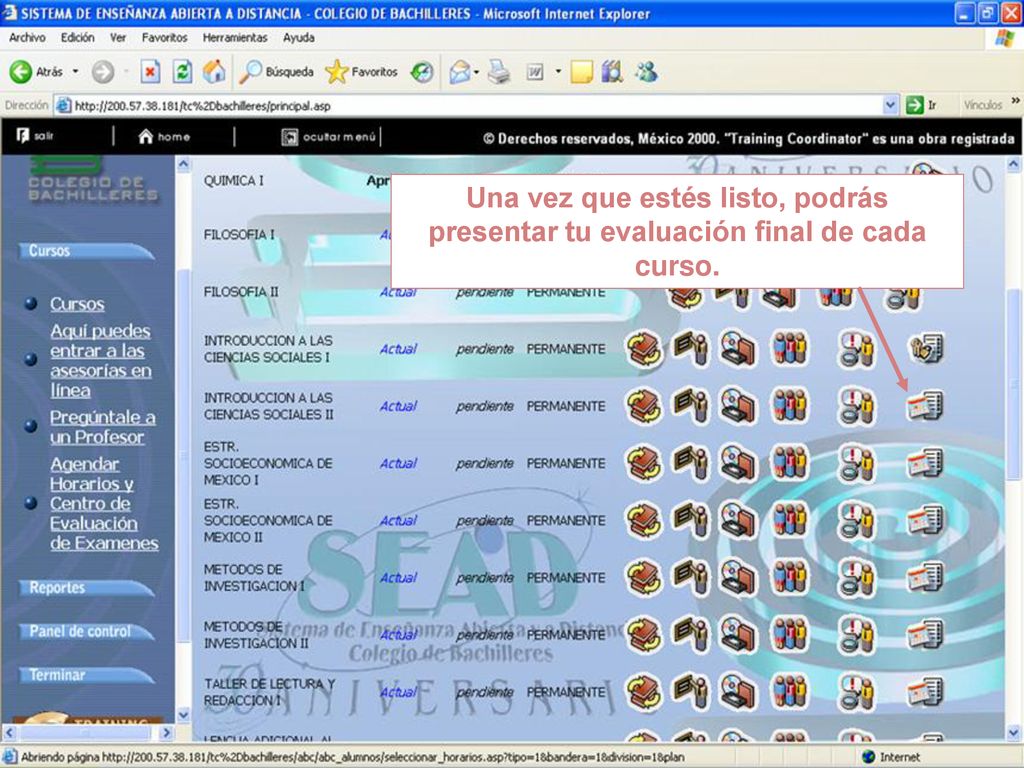Click chalkboard instructor icon for Estr. Socioeconomica de Mexico I

[x=691, y=463]
